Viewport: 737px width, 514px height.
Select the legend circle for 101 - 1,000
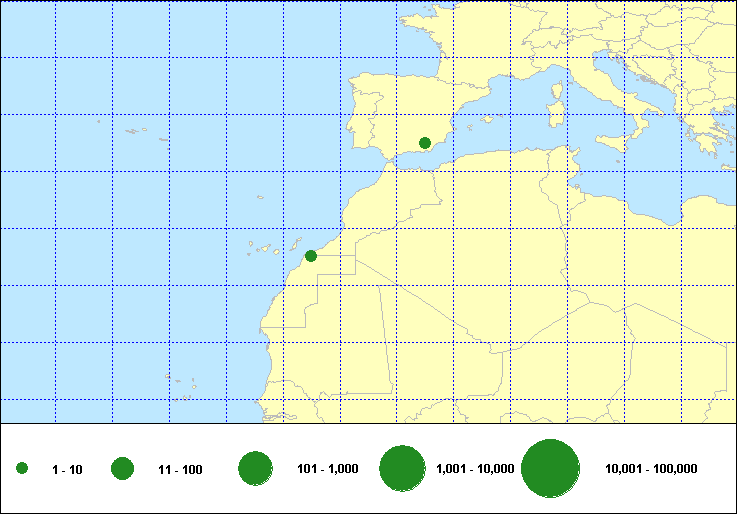[256, 468]
